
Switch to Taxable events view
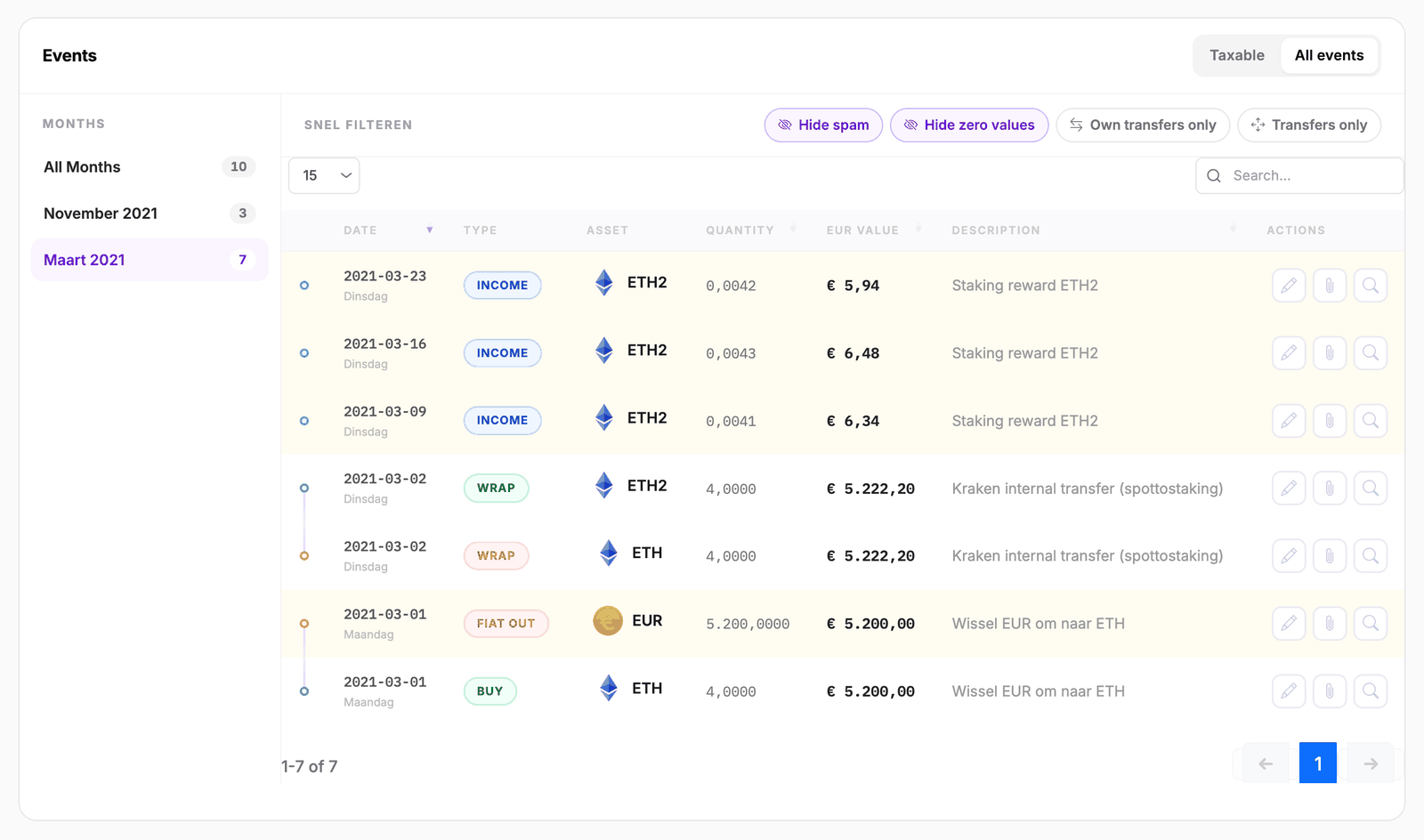(x=1236, y=55)
